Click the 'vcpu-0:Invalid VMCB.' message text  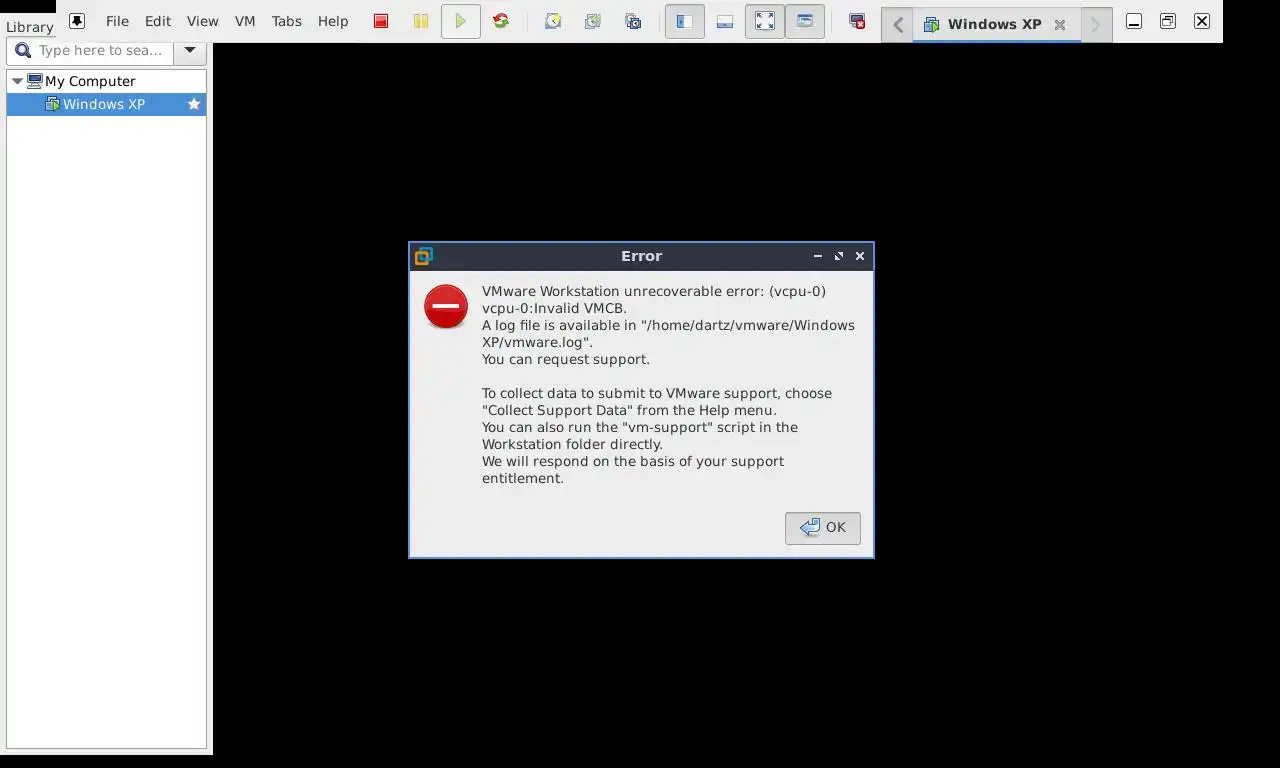(x=554, y=308)
